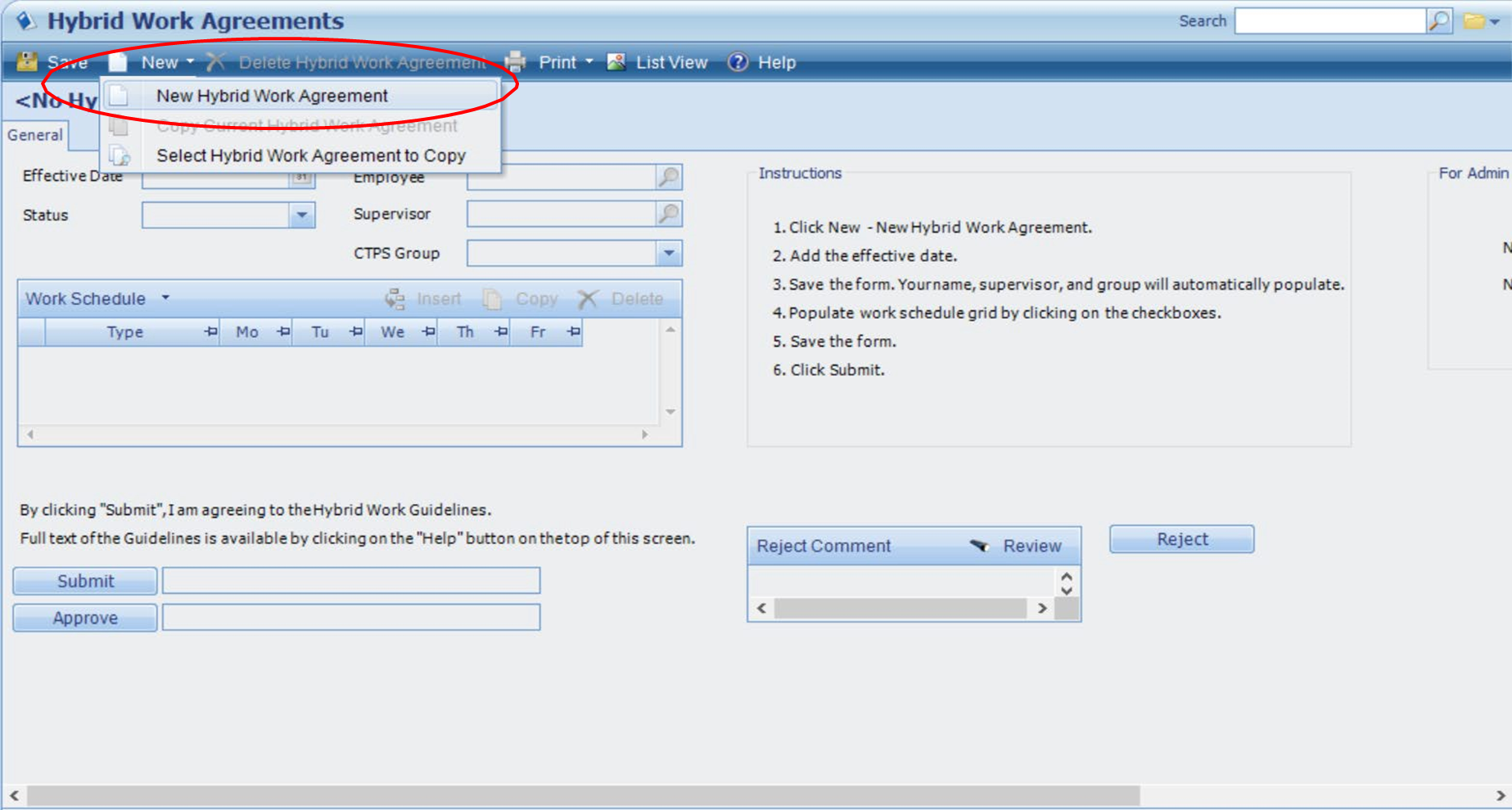Image resolution: width=1512 pixels, height=810 pixels.
Task: Click the Supervisor lookup magnifier icon
Action: coord(669,214)
